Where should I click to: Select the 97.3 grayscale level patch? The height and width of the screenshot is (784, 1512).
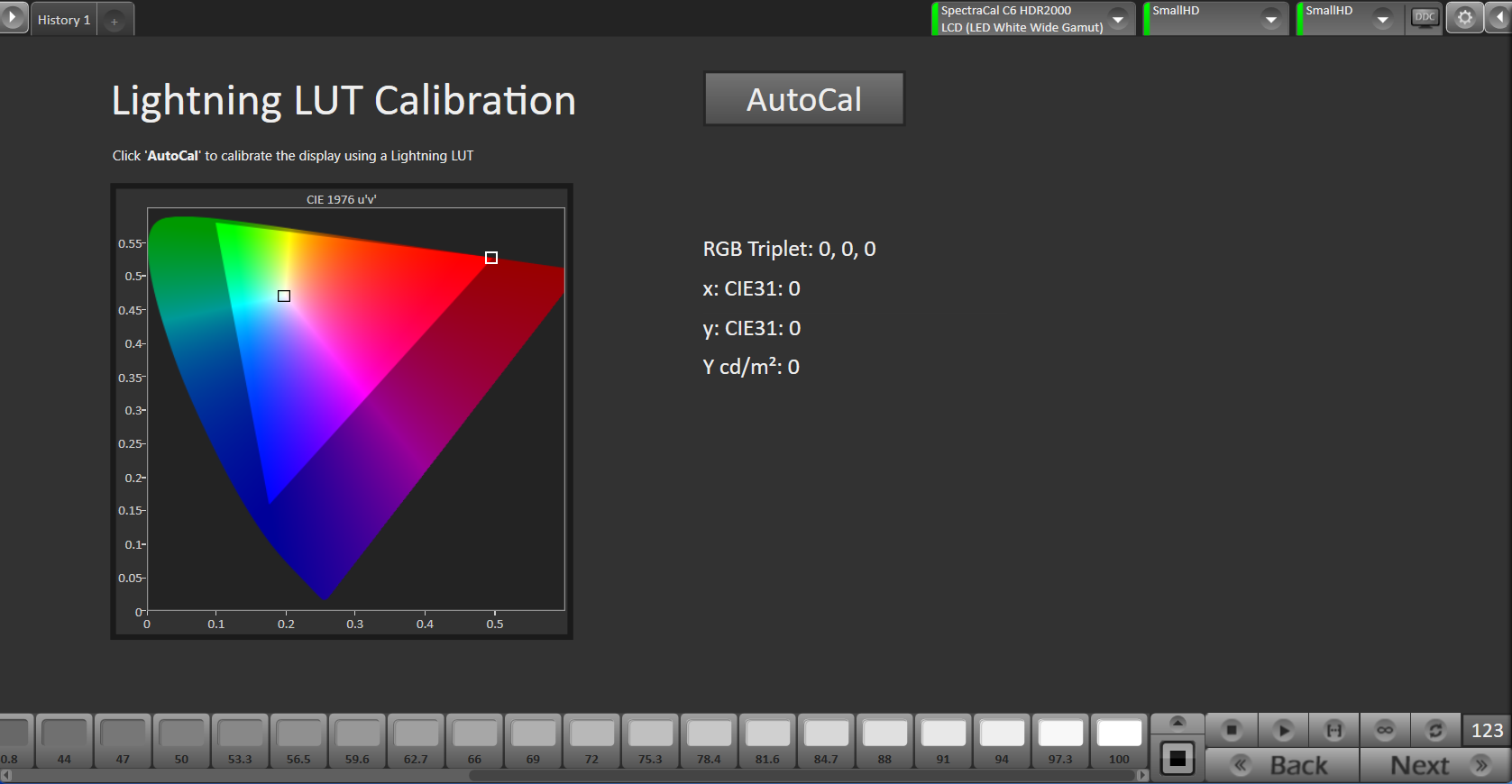(1060, 741)
